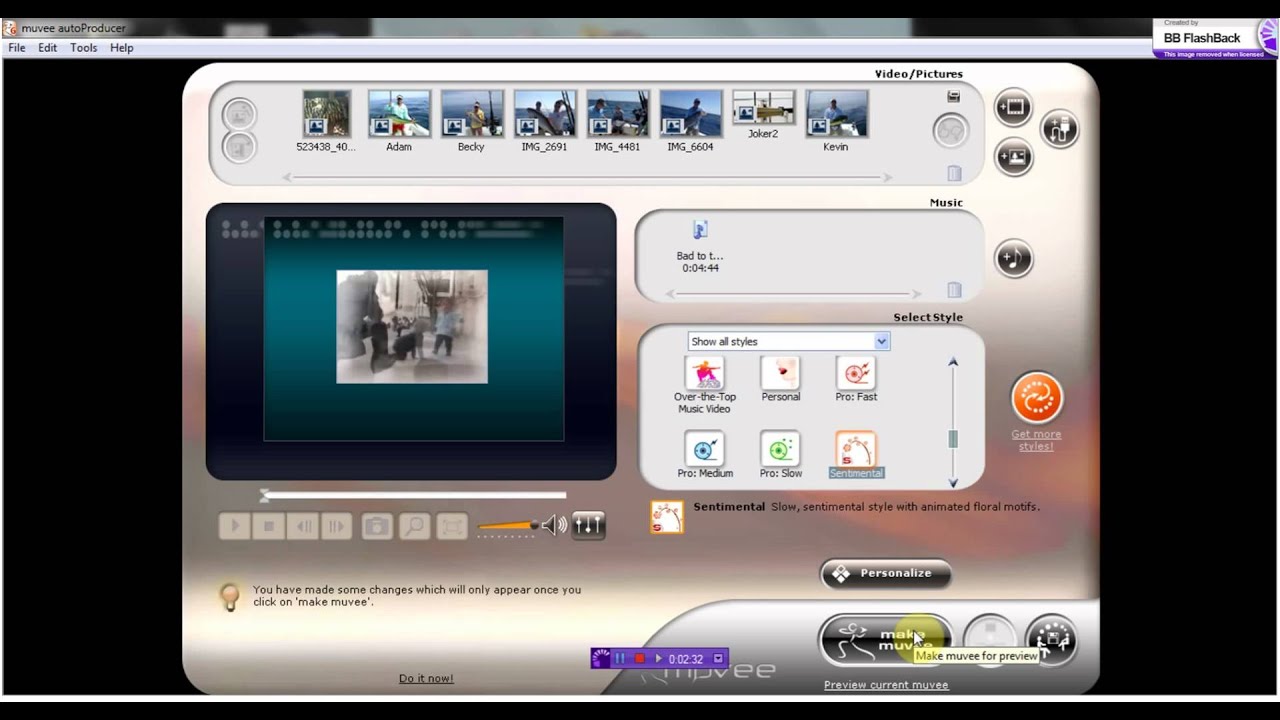Select the Sentimental style in the list
This screenshot has height=720, width=1280.
(x=856, y=456)
